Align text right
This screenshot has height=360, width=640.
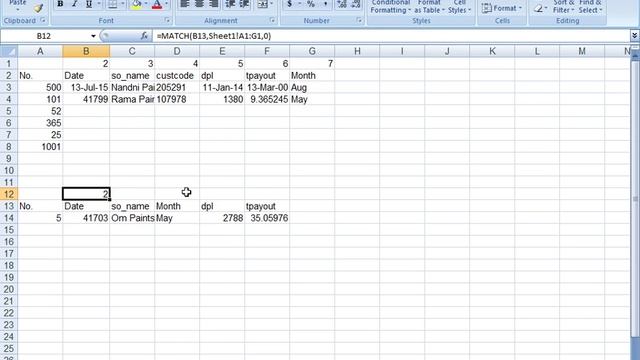[x=213, y=4]
